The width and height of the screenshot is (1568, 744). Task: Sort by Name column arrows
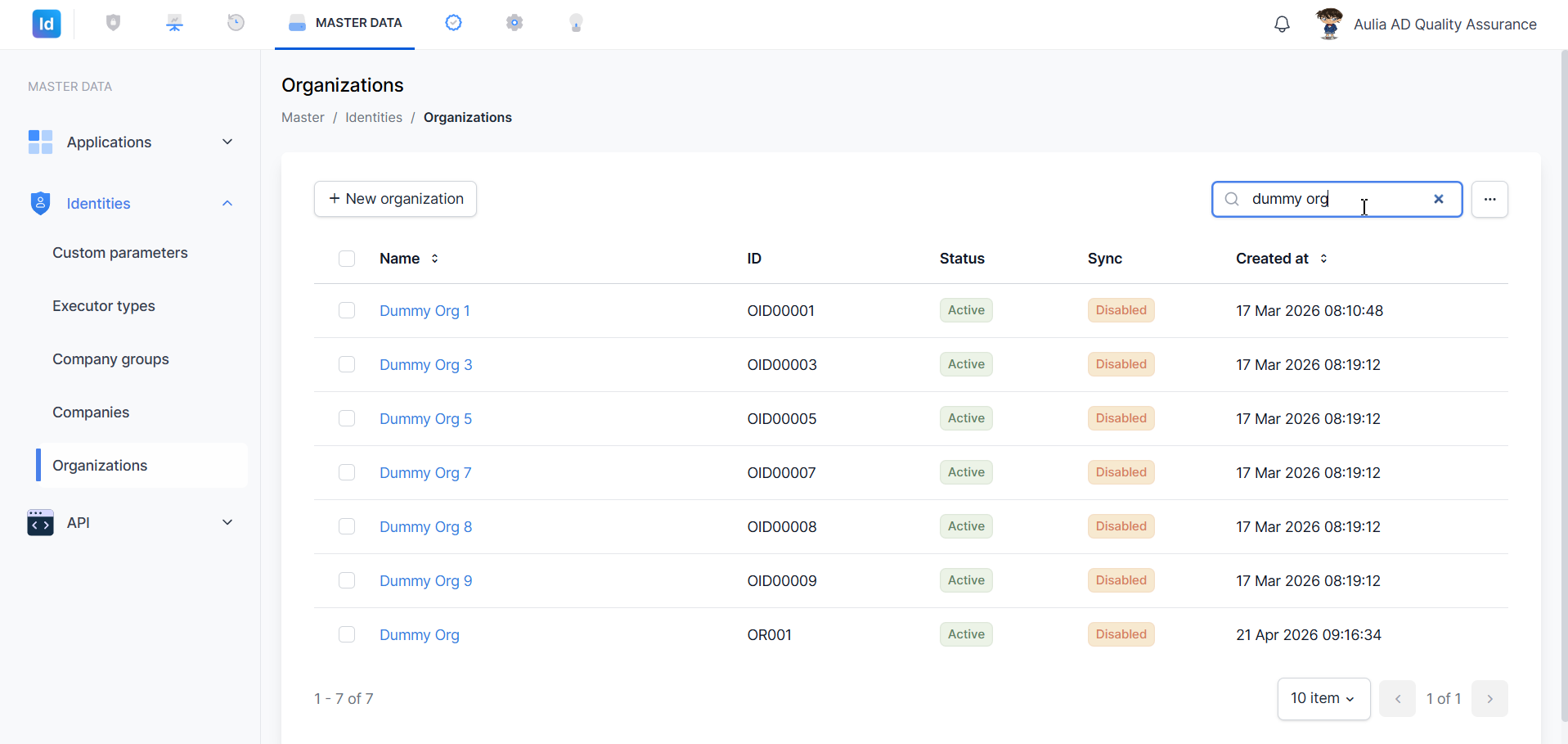(434, 259)
